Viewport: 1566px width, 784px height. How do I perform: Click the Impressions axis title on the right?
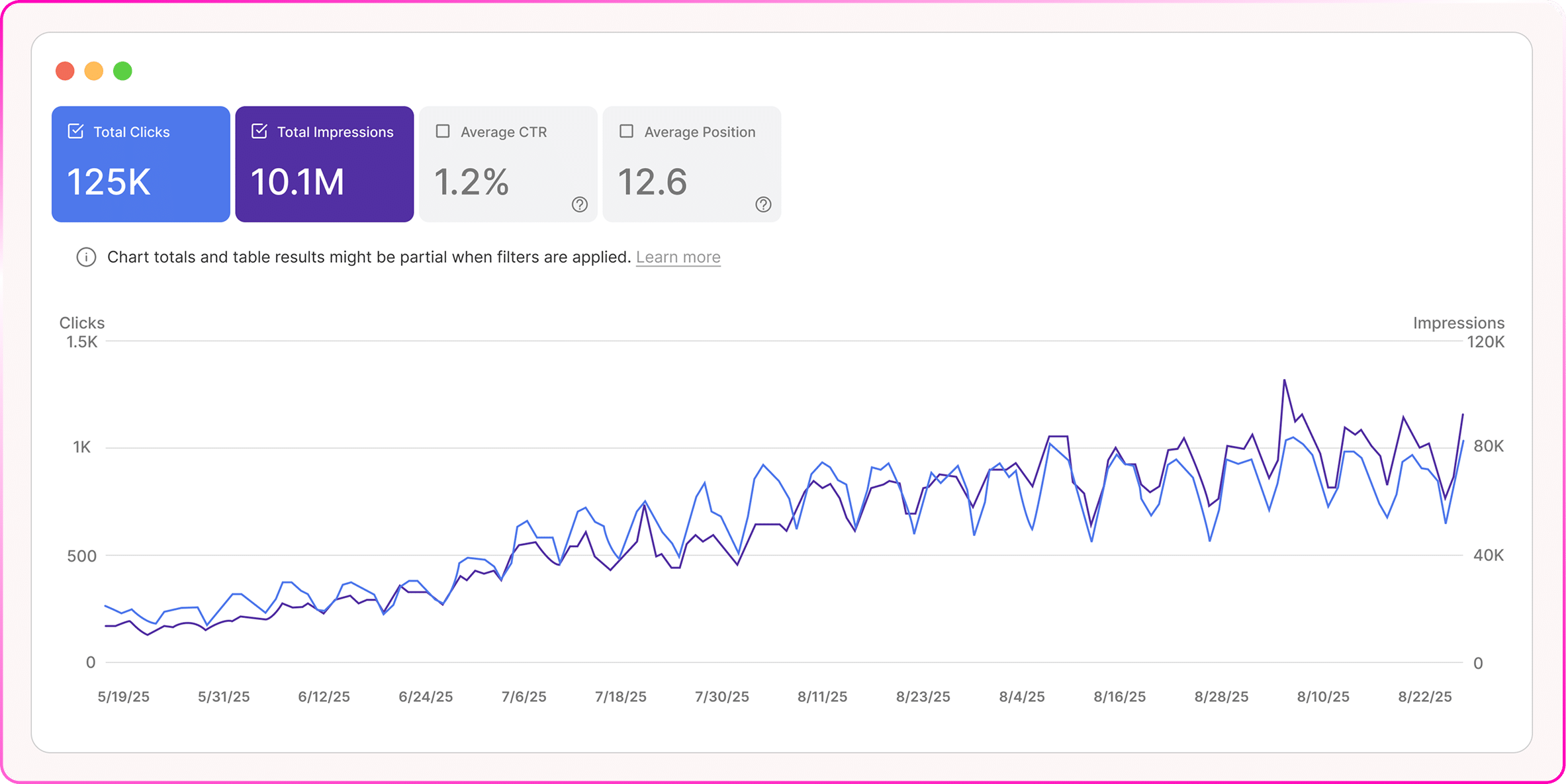point(1458,323)
